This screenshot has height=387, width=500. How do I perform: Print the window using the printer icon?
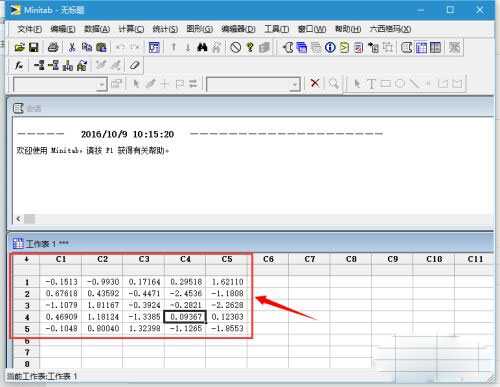53,47
